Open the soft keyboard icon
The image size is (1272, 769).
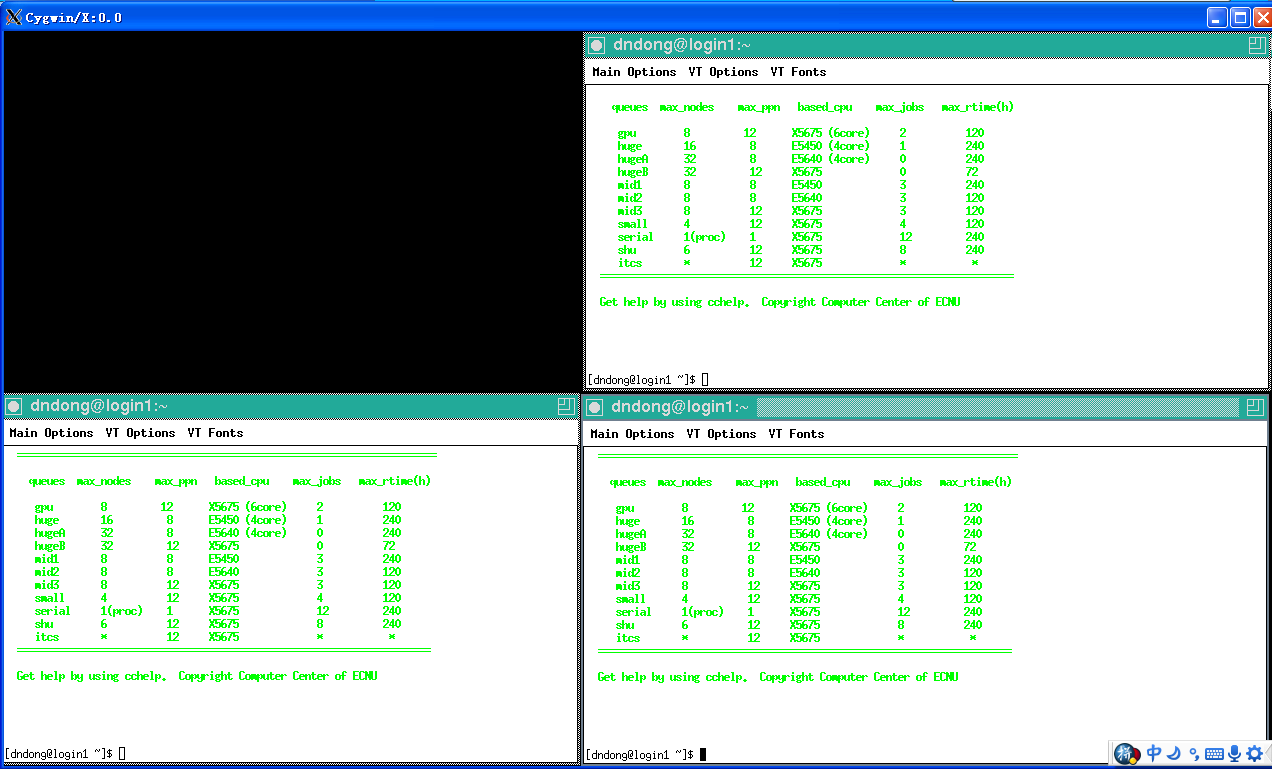tap(1214, 754)
